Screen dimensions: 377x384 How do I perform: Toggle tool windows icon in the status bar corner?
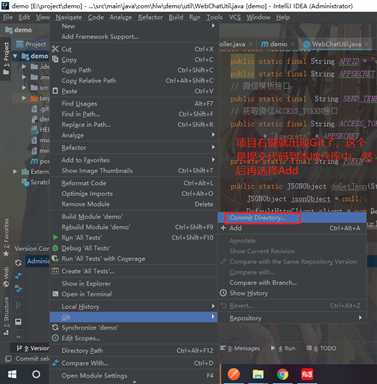pyautogui.click(x=8, y=359)
